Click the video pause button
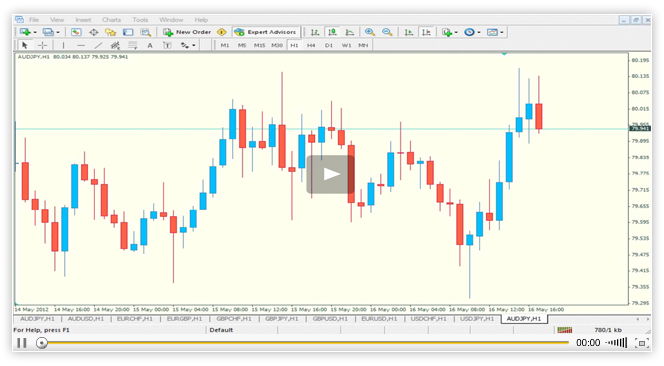 pos(22,343)
